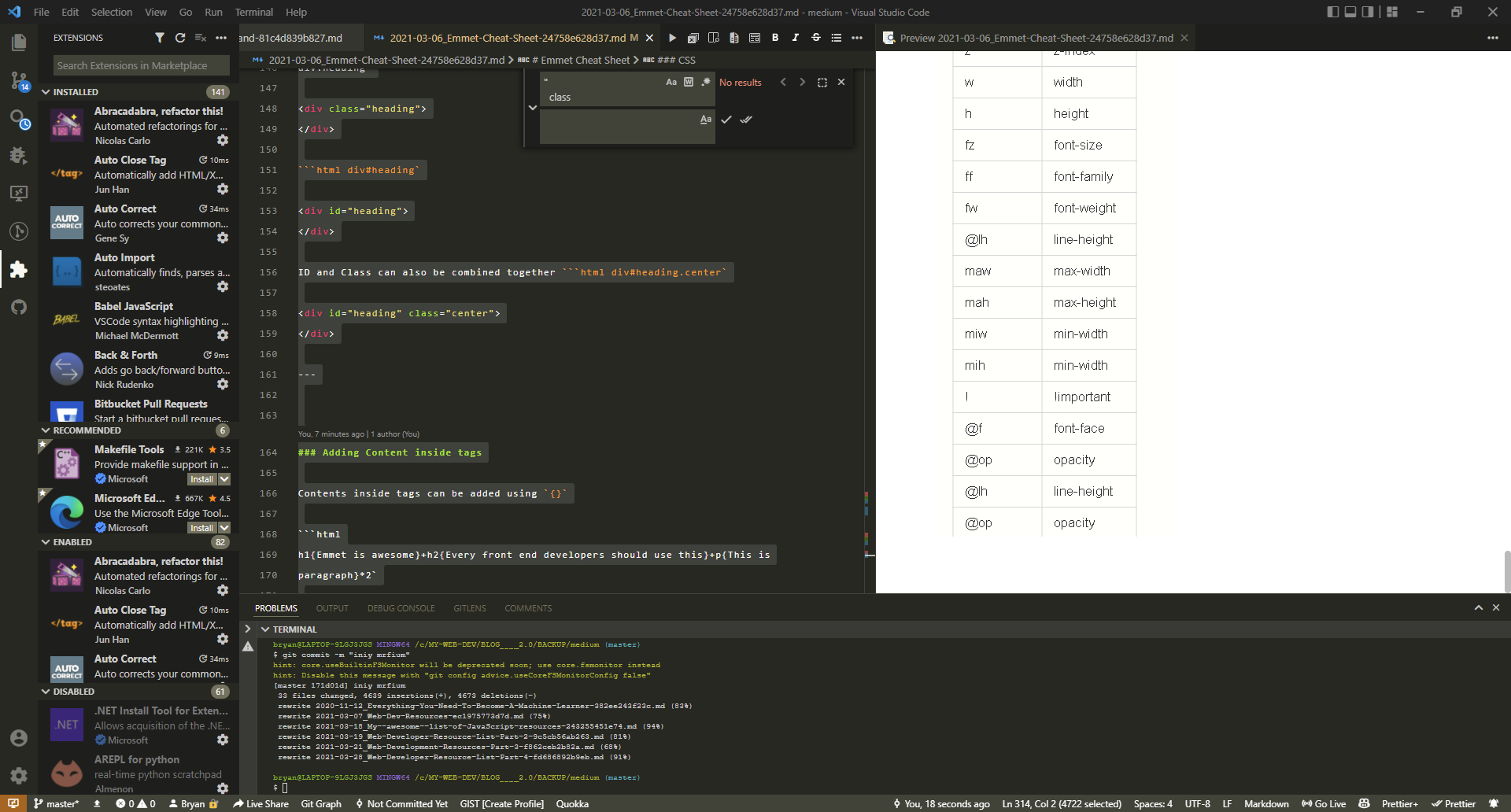Open preview to the side

coord(713,38)
